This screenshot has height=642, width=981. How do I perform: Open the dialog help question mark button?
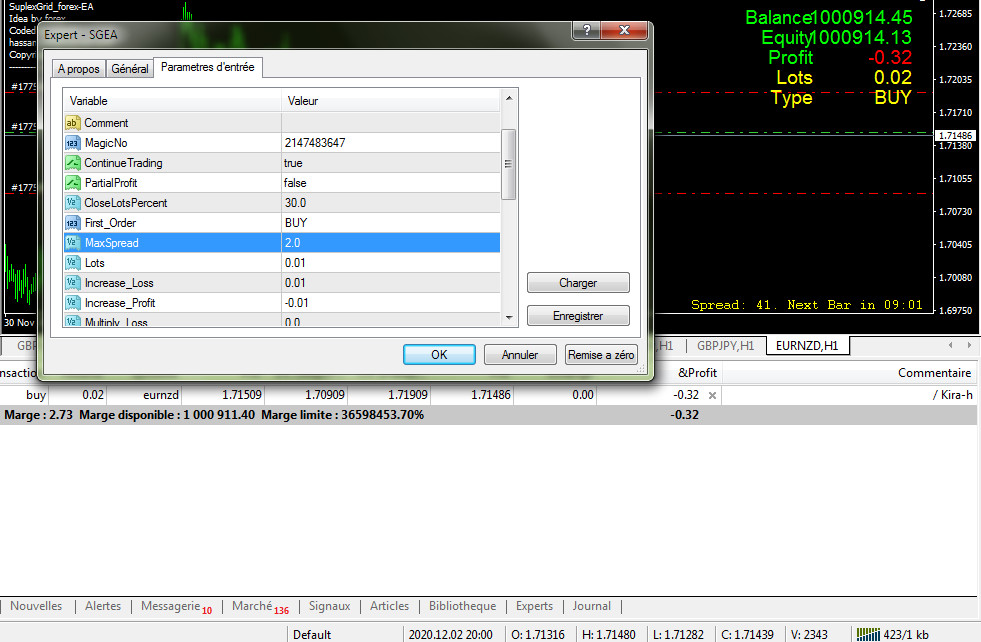587,30
